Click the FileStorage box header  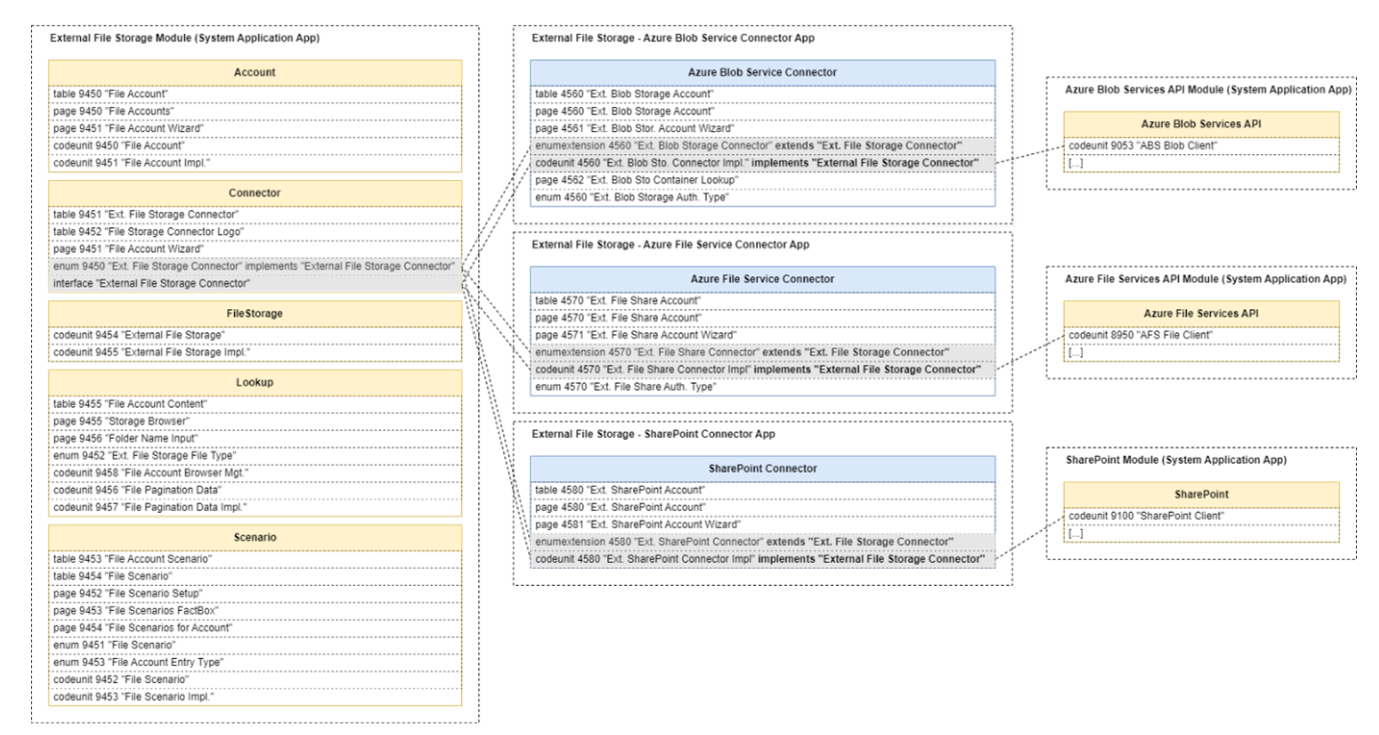click(256, 314)
